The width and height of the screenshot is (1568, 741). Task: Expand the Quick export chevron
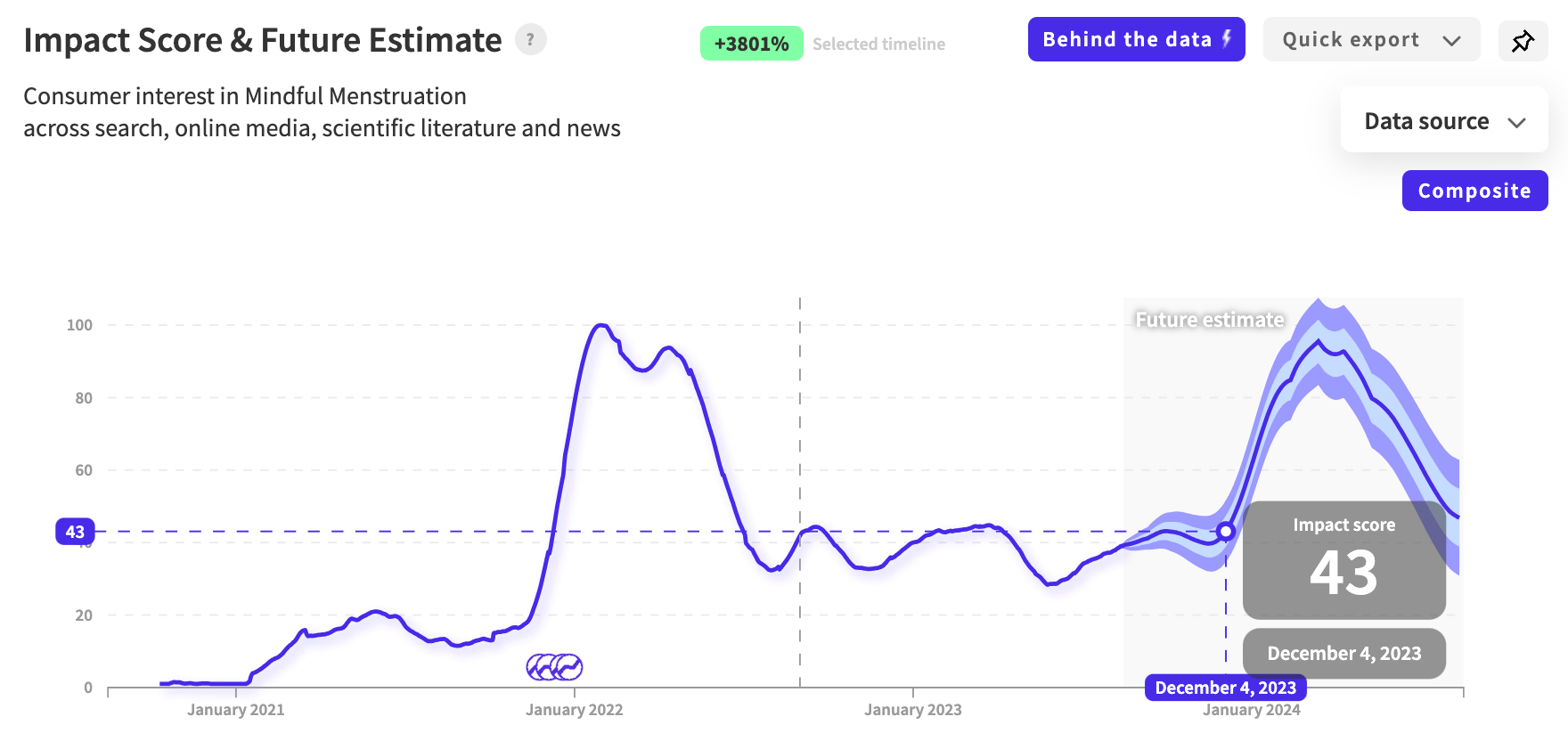(x=1451, y=40)
